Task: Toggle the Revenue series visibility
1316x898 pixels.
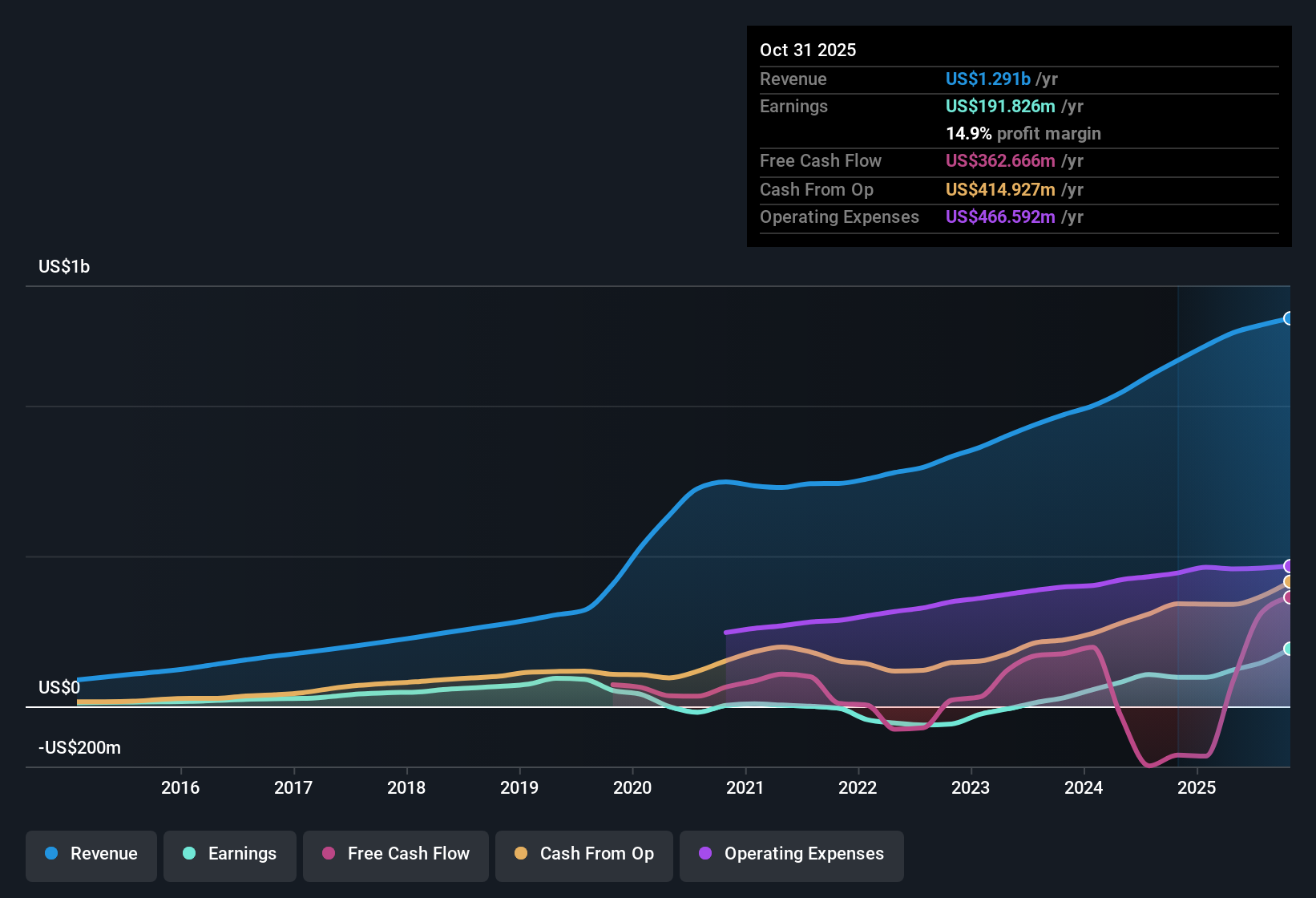Action: [91, 854]
